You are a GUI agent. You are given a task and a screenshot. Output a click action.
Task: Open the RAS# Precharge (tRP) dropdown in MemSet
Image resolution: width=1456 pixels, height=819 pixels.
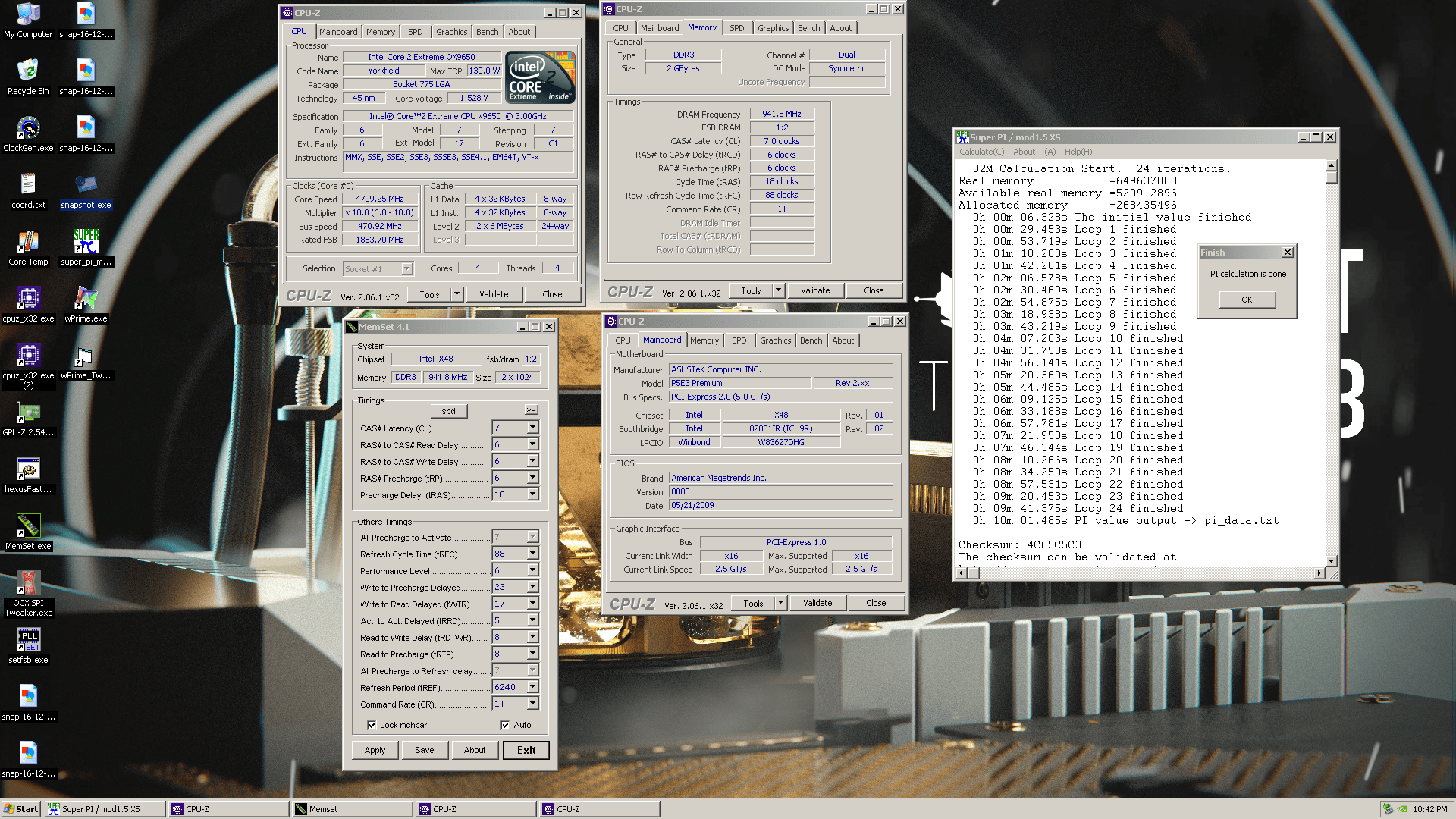point(532,478)
